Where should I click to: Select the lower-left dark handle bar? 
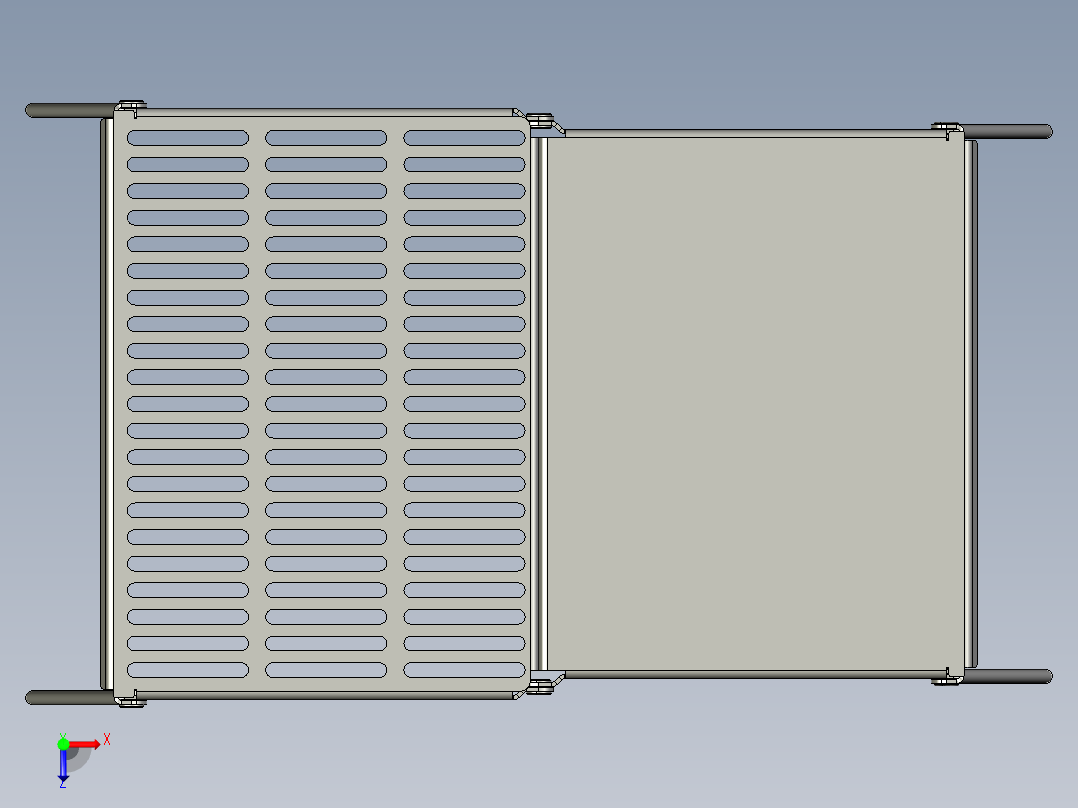click(x=72, y=697)
